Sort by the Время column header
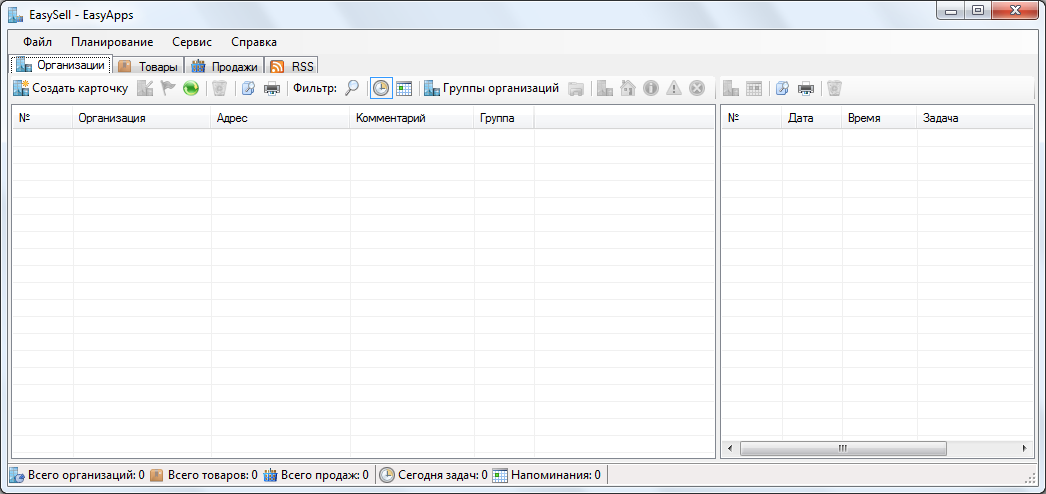Screen dimensions: 1046x494 tap(880, 119)
